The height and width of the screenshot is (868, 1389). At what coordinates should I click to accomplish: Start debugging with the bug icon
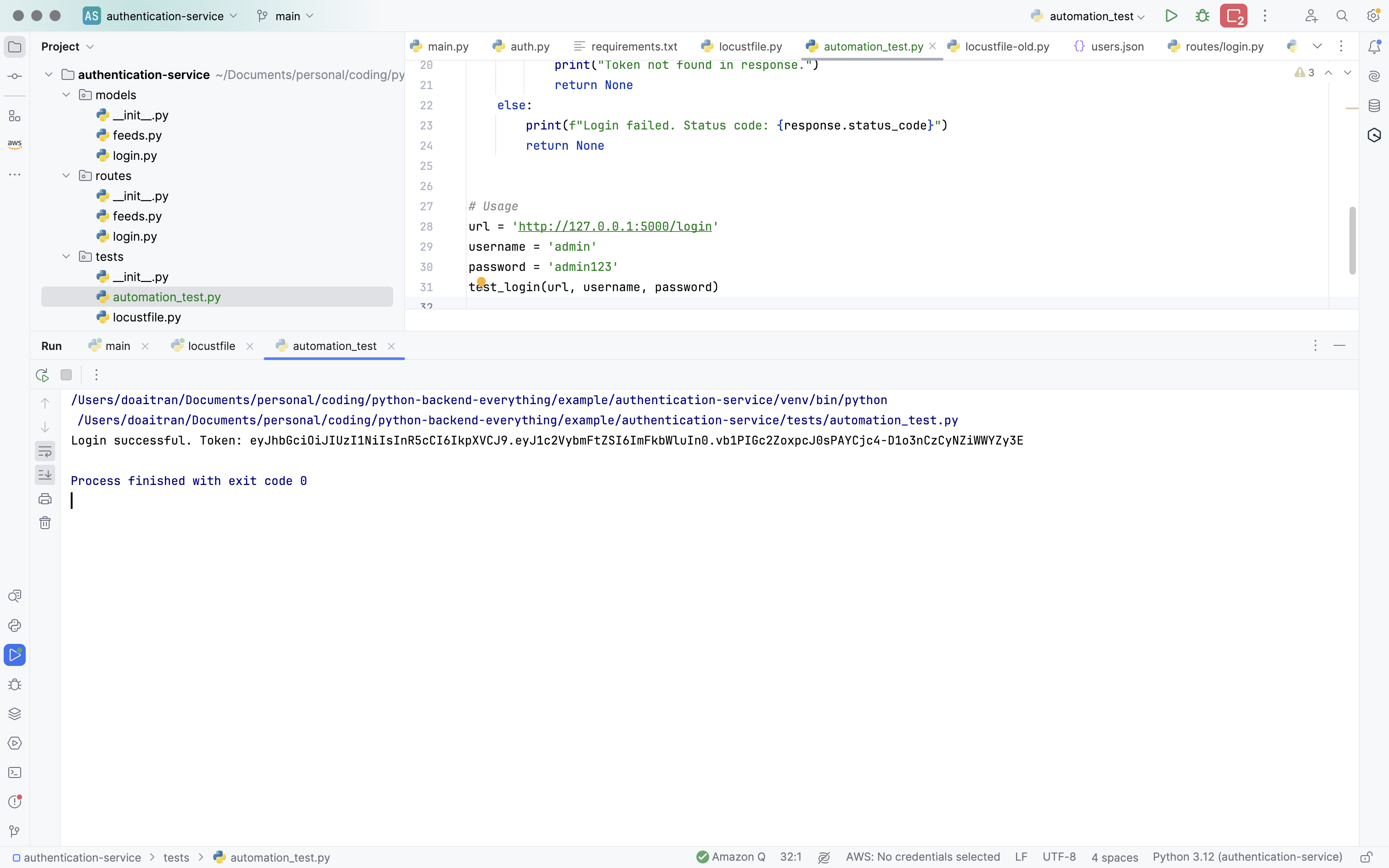tap(1203, 16)
